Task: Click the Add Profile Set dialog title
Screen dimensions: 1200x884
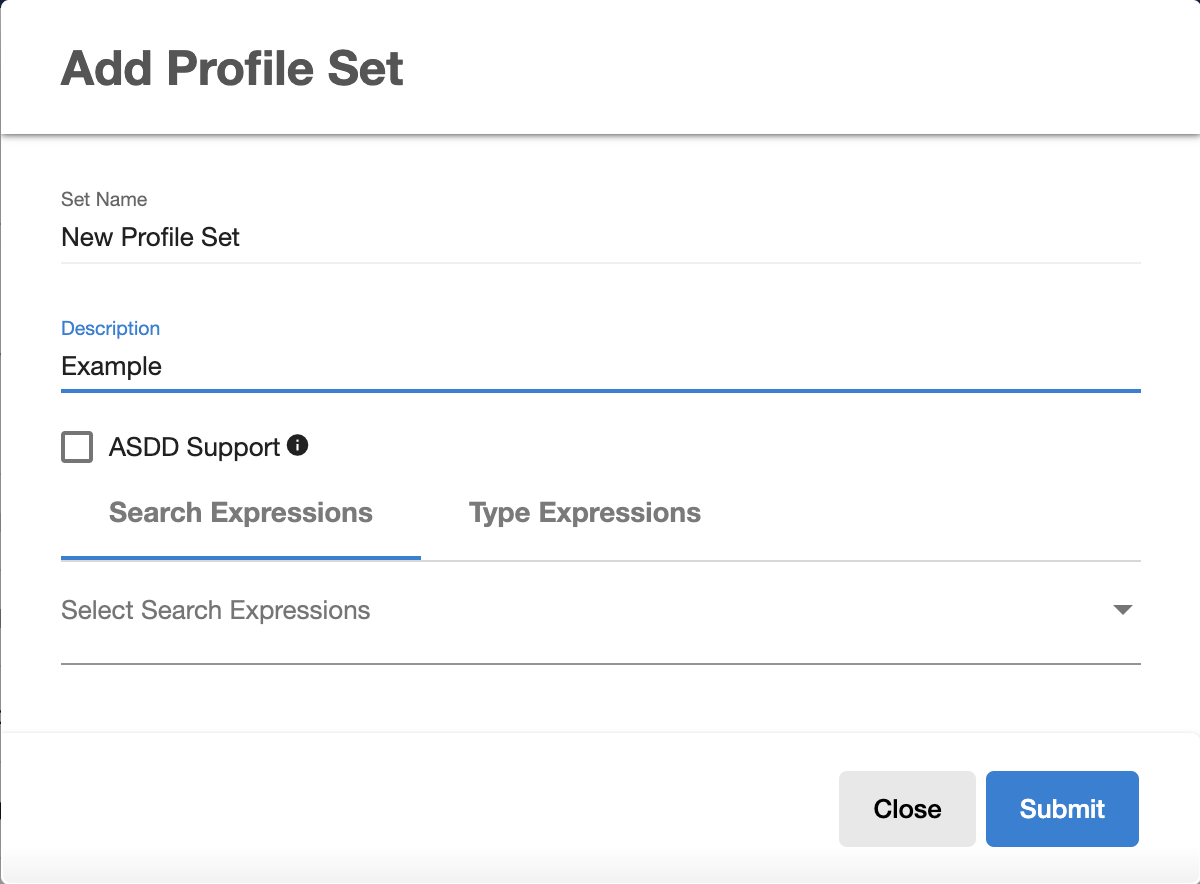Action: tap(231, 67)
